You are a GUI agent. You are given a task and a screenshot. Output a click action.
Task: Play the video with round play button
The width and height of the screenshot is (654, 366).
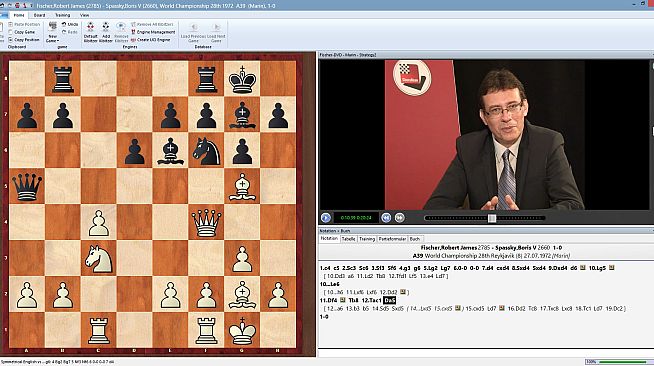(326, 218)
